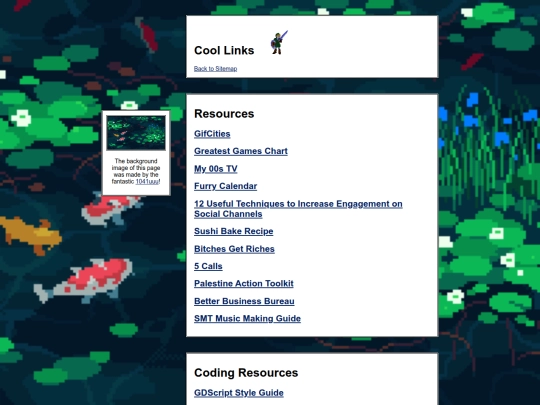Image resolution: width=540 pixels, height=405 pixels.
Task: Go to the Furry Calendar link
Action: (x=225, y=186)
